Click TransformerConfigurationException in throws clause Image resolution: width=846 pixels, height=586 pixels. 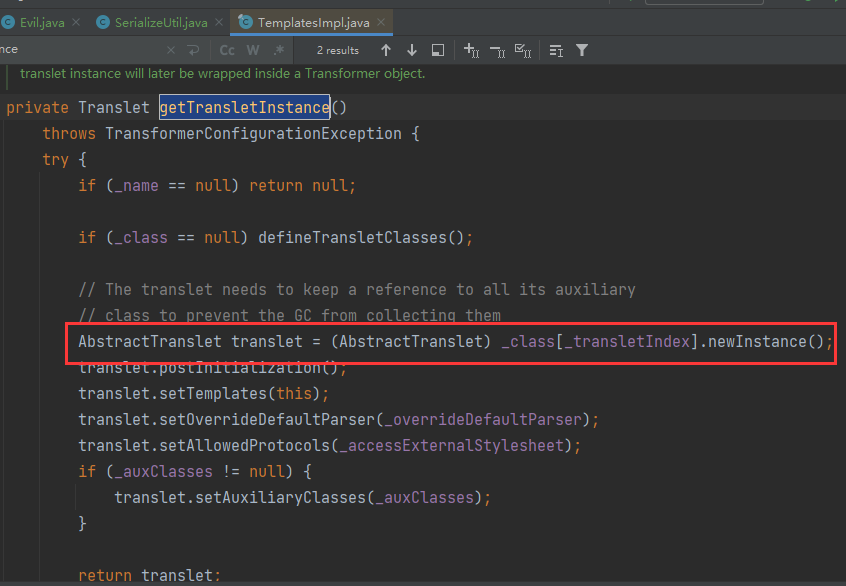coord(253,134)
